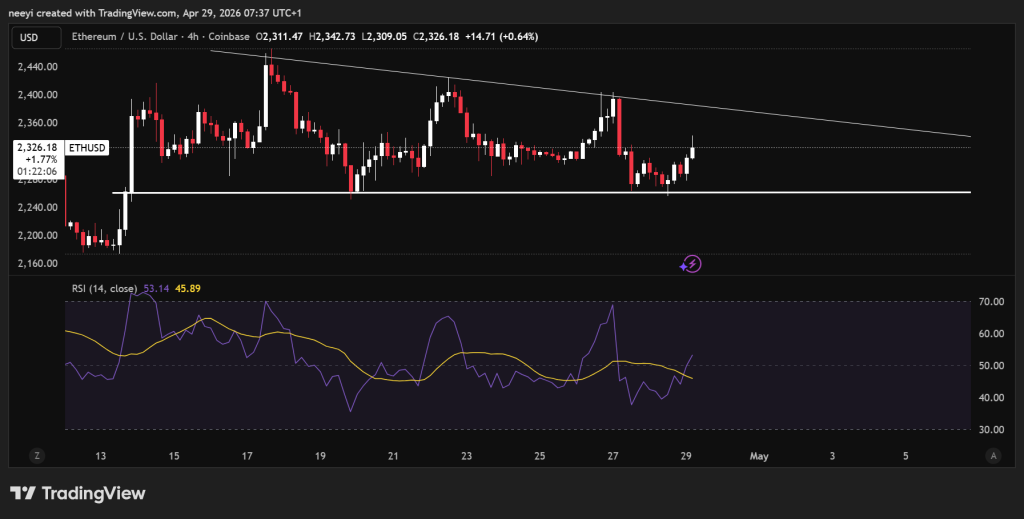This screenshot has width=1024, height=519.
Task: Click the '29' date on time axis
Action: tap(686, 456)
